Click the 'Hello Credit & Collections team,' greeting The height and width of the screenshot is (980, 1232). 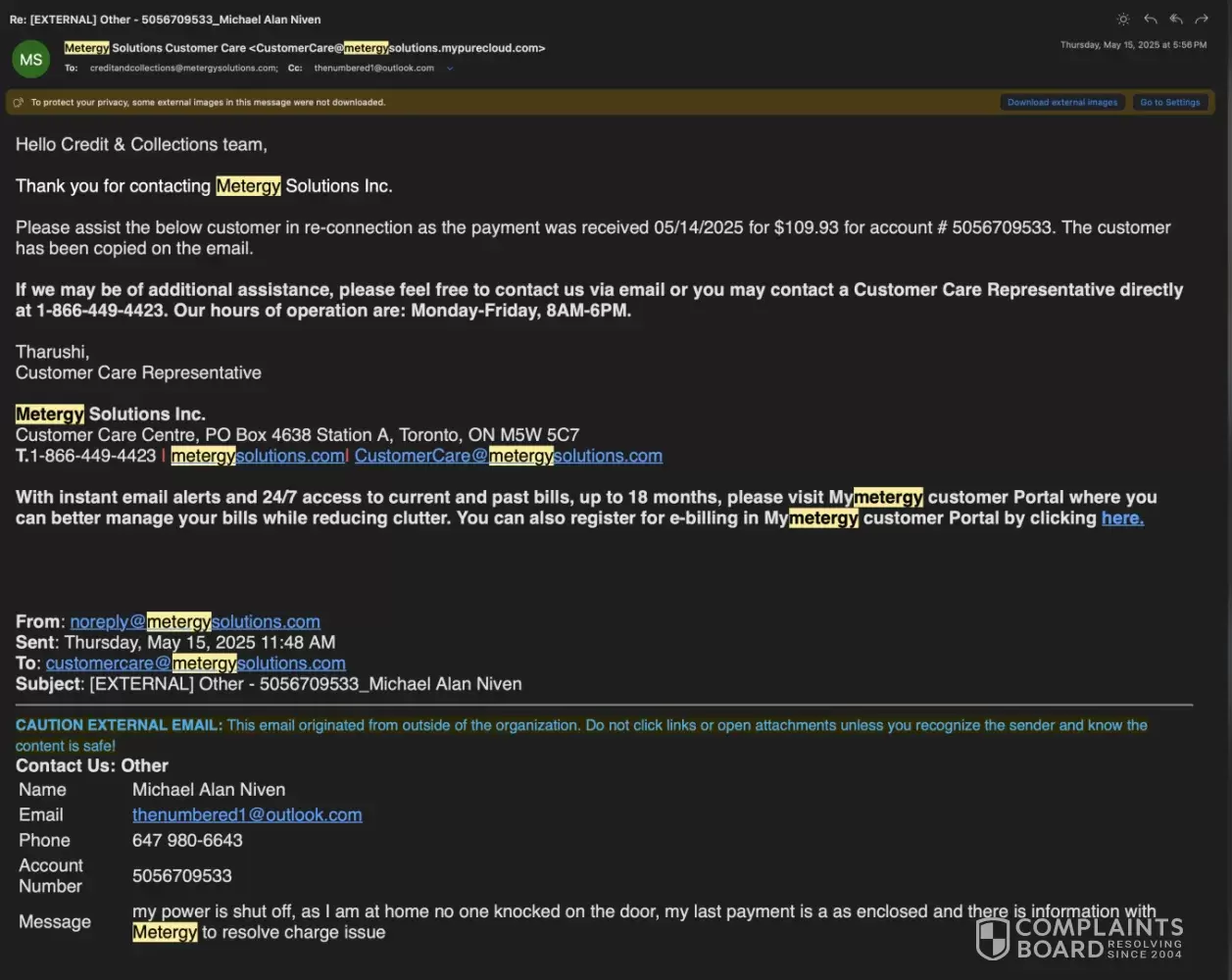[x=141, y=144]
